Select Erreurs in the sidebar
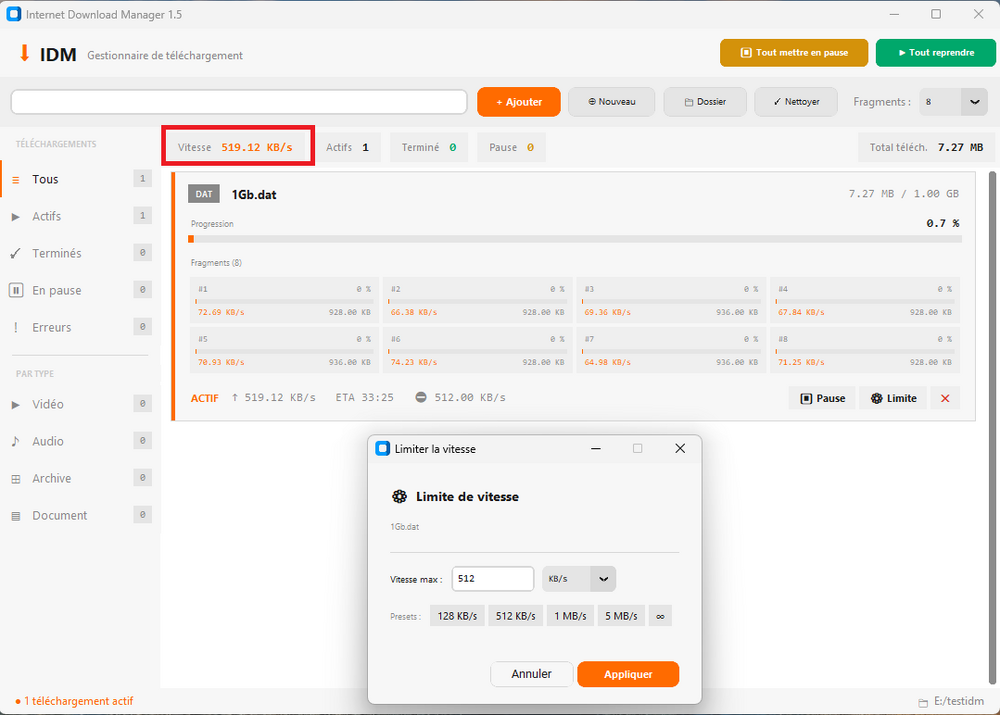This screenshot has height=715, width=1000. [80, 327]
